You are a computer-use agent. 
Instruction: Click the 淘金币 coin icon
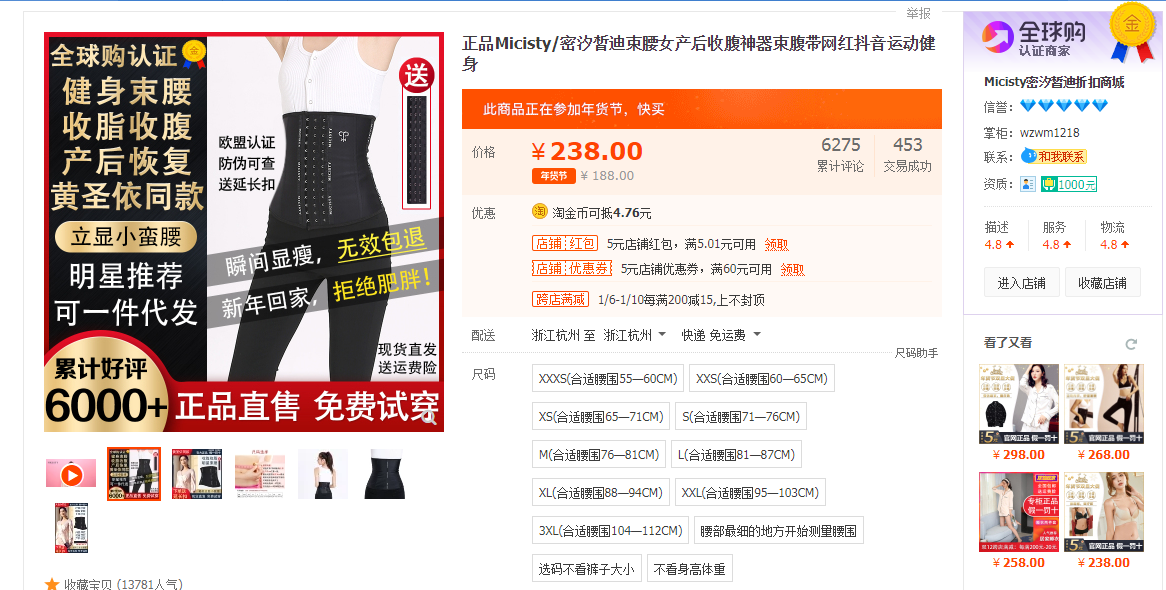pyautogui.click(x=540, y=212)
